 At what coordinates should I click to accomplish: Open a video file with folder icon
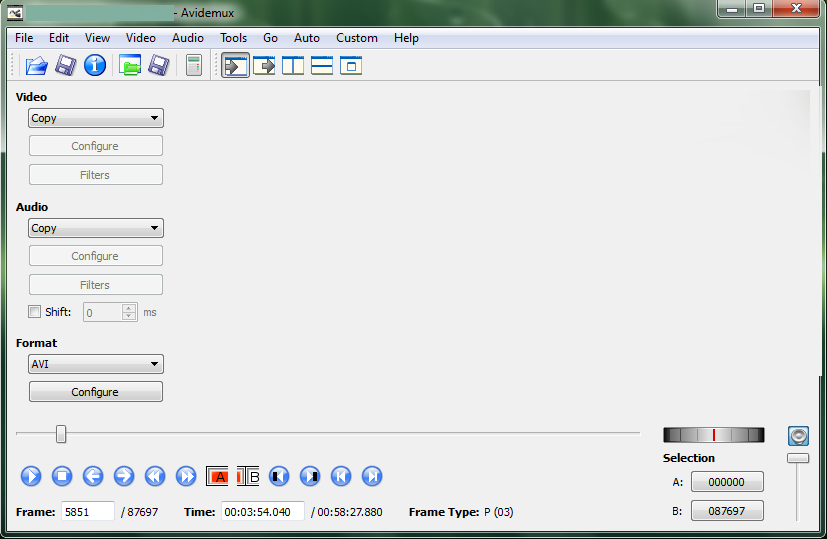[36, 66]
